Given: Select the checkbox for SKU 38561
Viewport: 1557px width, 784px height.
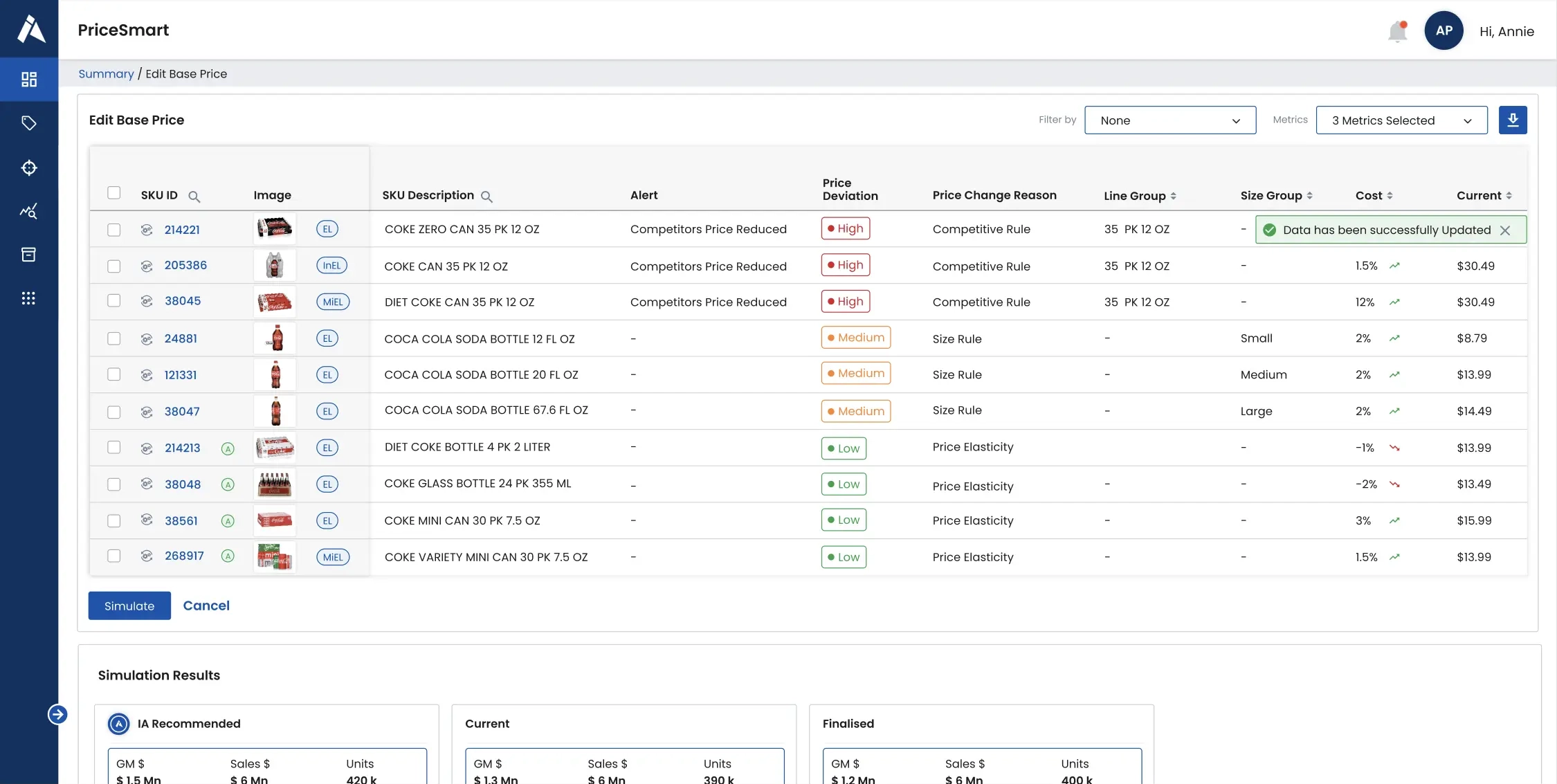Looking at the screenshot, I should point(114,521).
